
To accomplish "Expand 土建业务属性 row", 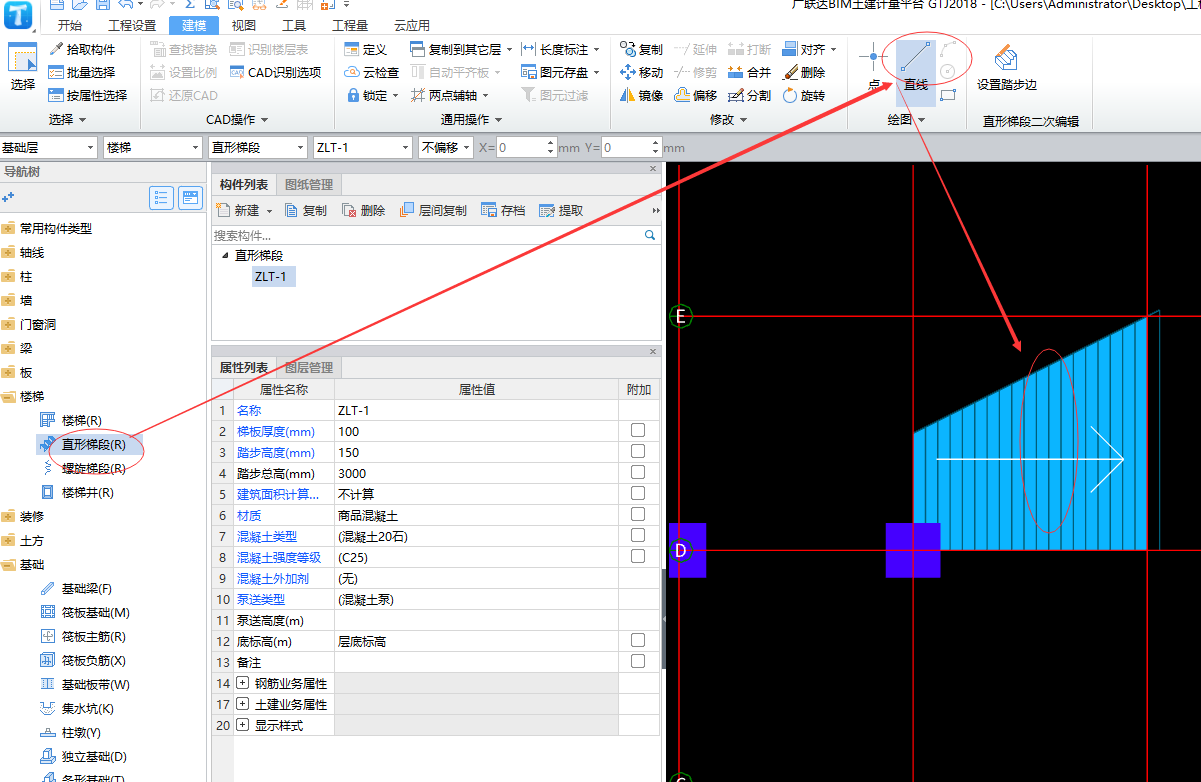I will click(243, 704).
